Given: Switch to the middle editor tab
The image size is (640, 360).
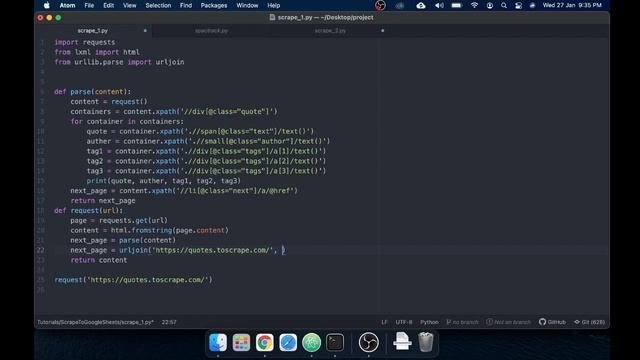Looking at the screenshot, I should [211, 31].
